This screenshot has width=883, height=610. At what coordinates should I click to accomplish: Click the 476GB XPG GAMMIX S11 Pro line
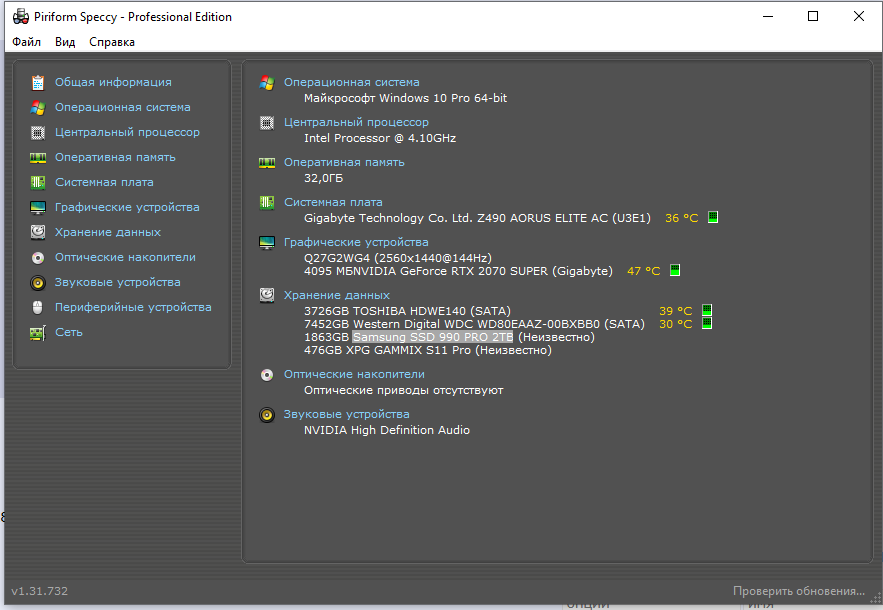click(x=428, y=350)
